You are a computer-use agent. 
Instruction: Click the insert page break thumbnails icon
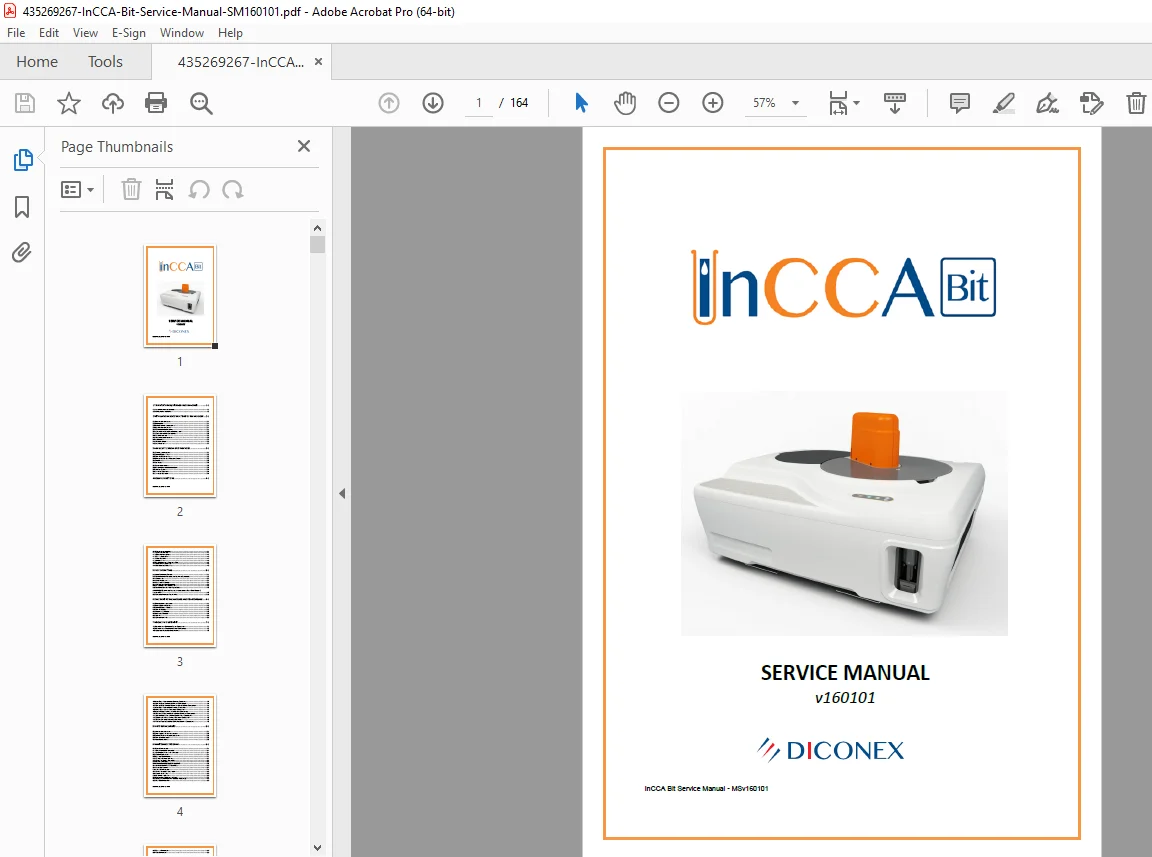tap(165, 190)
